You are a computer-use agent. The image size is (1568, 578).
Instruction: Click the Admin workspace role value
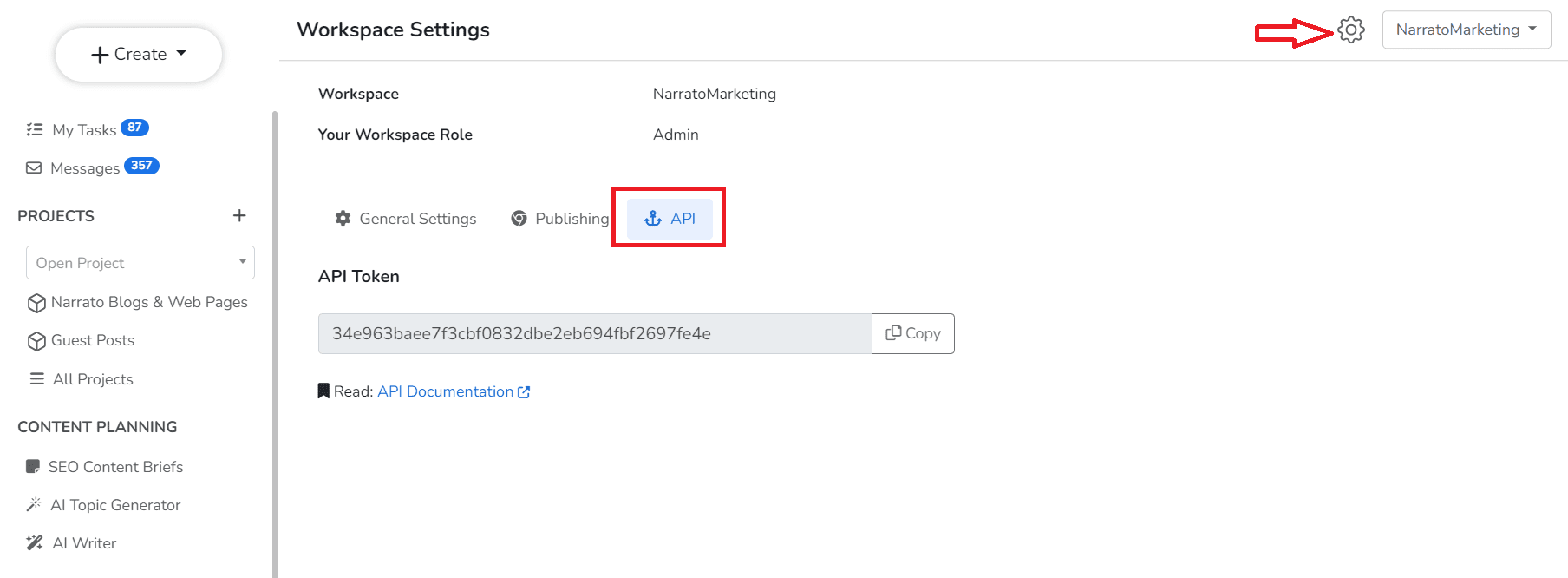(x=676, y=135)
